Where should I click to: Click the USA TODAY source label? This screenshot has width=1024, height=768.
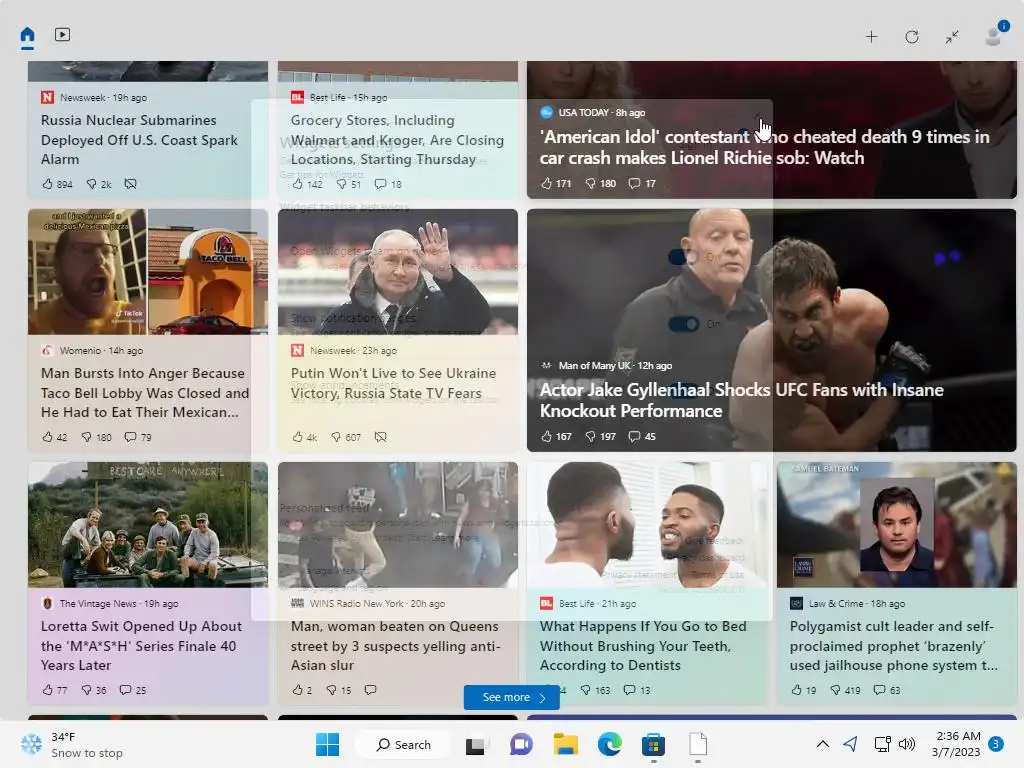pos(593,112)
